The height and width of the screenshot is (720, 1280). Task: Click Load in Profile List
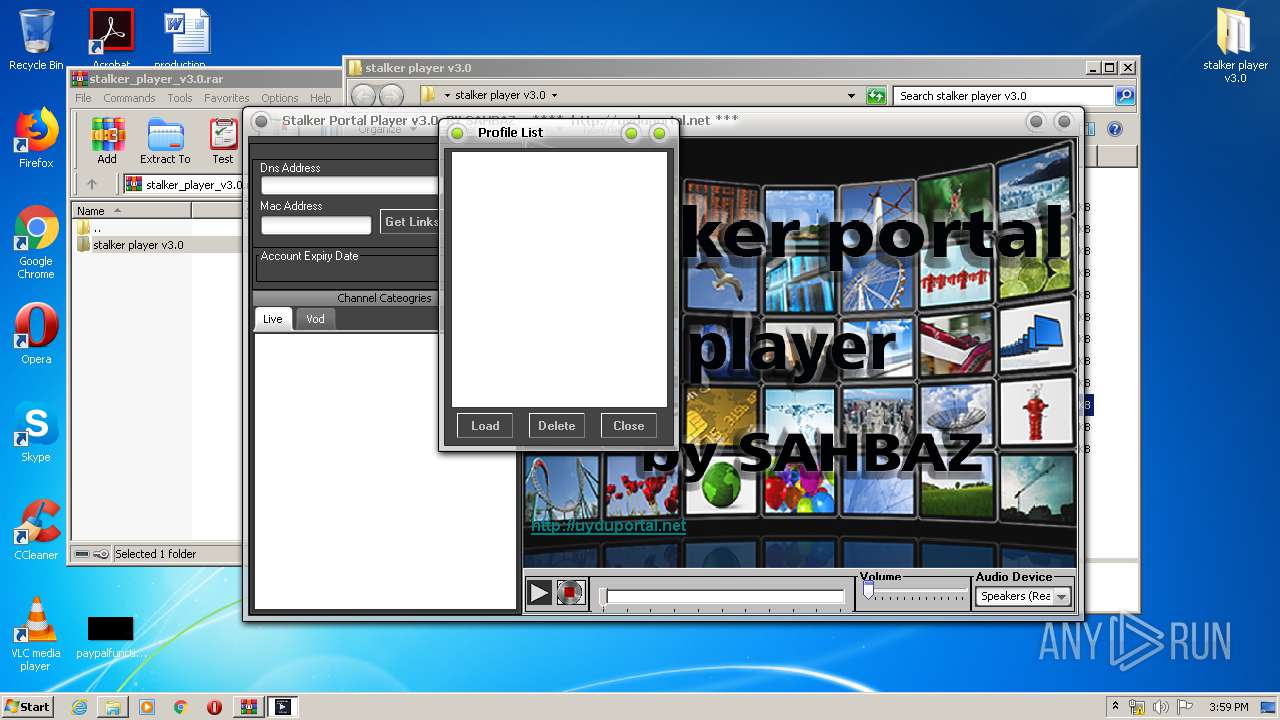tap(485, 425)
